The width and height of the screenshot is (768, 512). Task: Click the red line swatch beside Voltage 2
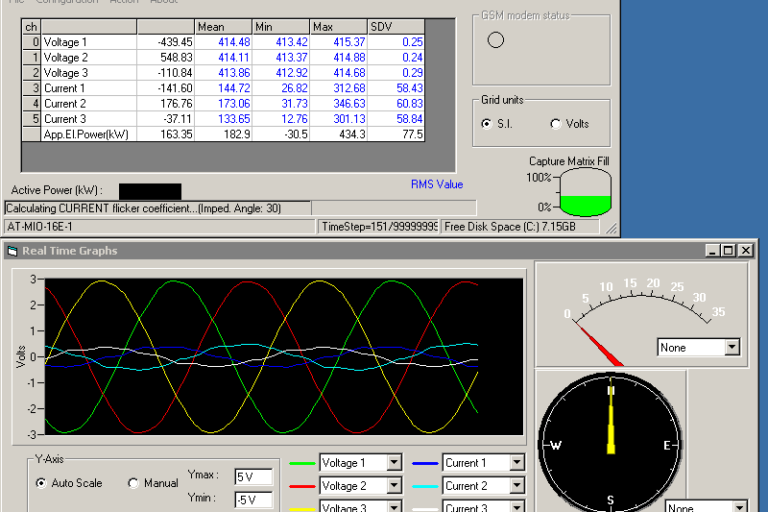click(302, 486)
